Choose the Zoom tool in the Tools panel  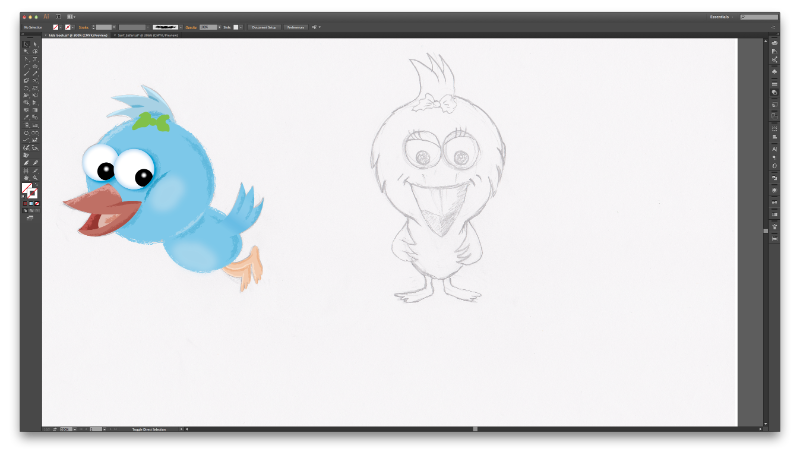coord(35,177)
